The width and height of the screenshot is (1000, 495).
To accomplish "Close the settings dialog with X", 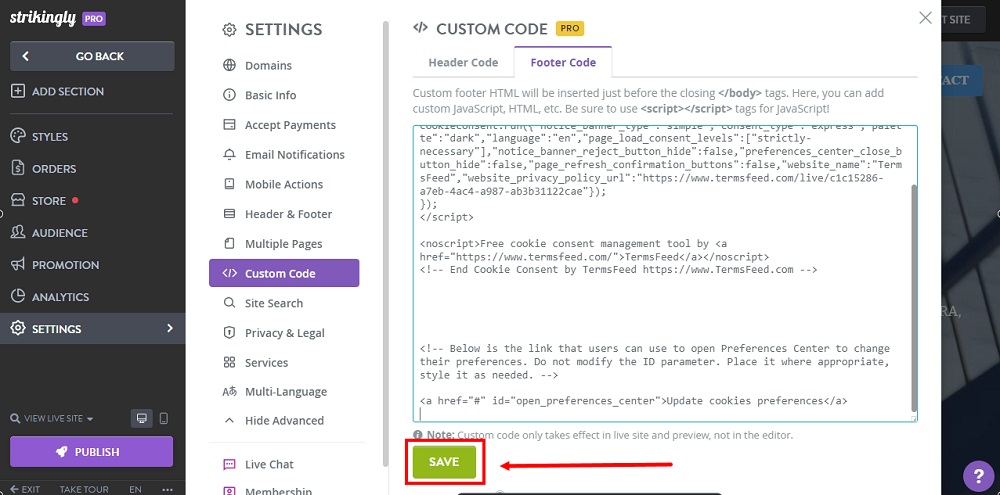I will [x=925, y=18].
